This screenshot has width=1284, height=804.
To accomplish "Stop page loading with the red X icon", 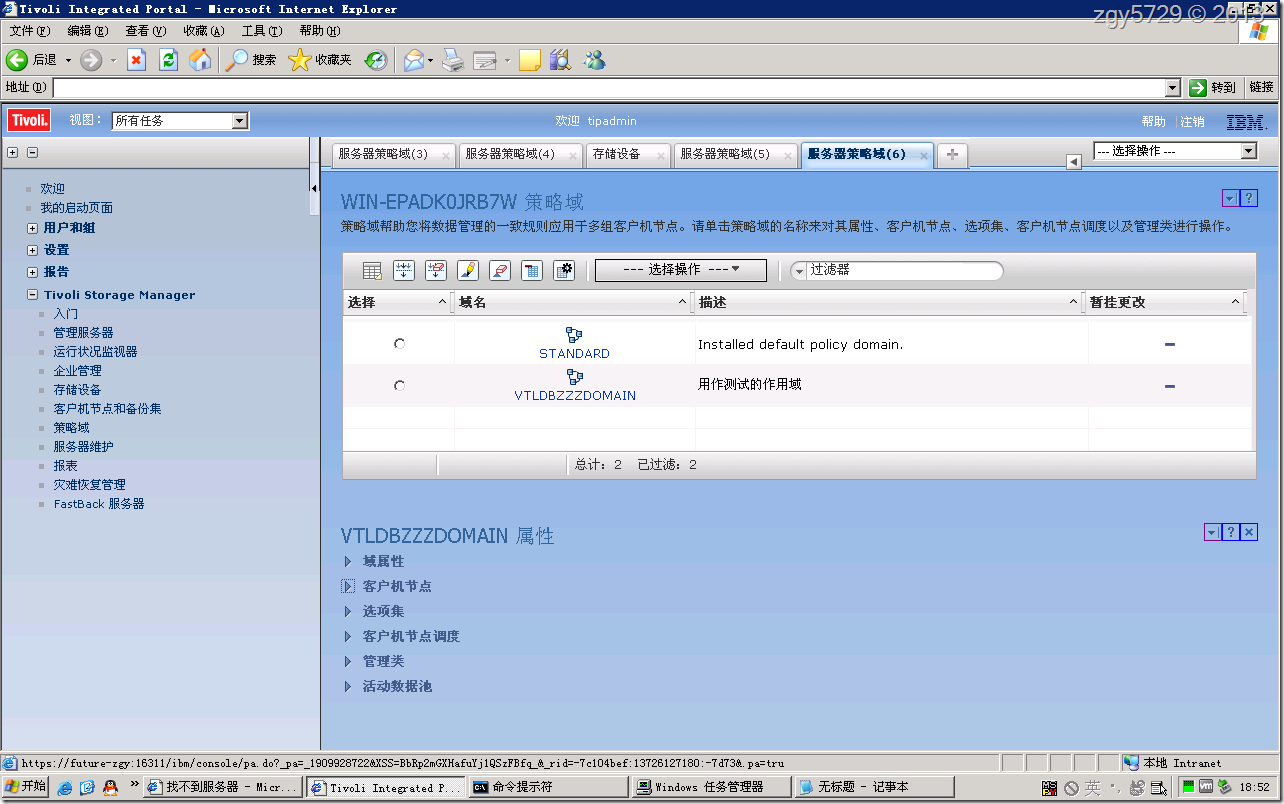I will pyautogui.click(x=137, y=60).
